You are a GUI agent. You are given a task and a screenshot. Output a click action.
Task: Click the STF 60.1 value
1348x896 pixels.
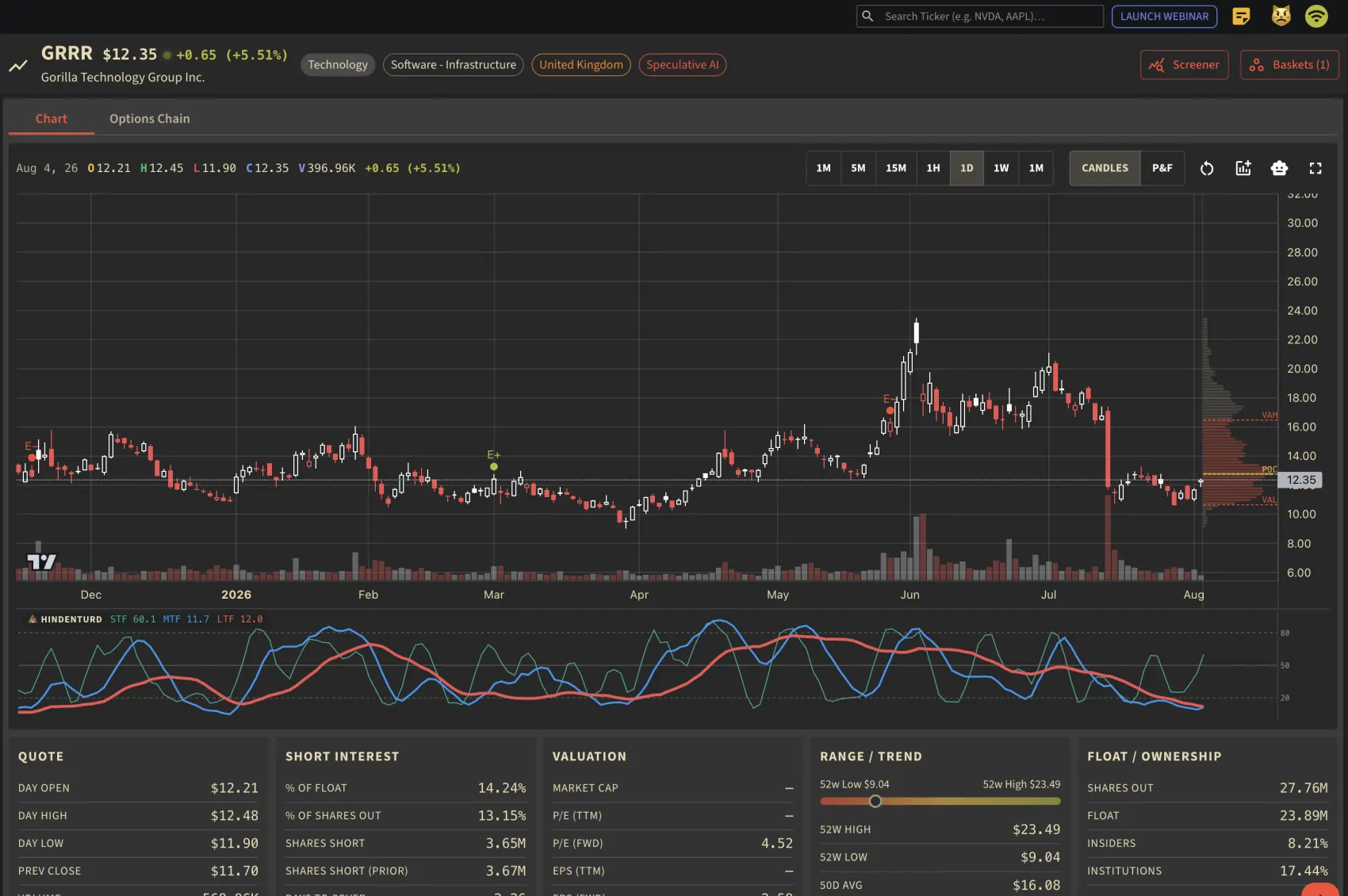point(132,619)
